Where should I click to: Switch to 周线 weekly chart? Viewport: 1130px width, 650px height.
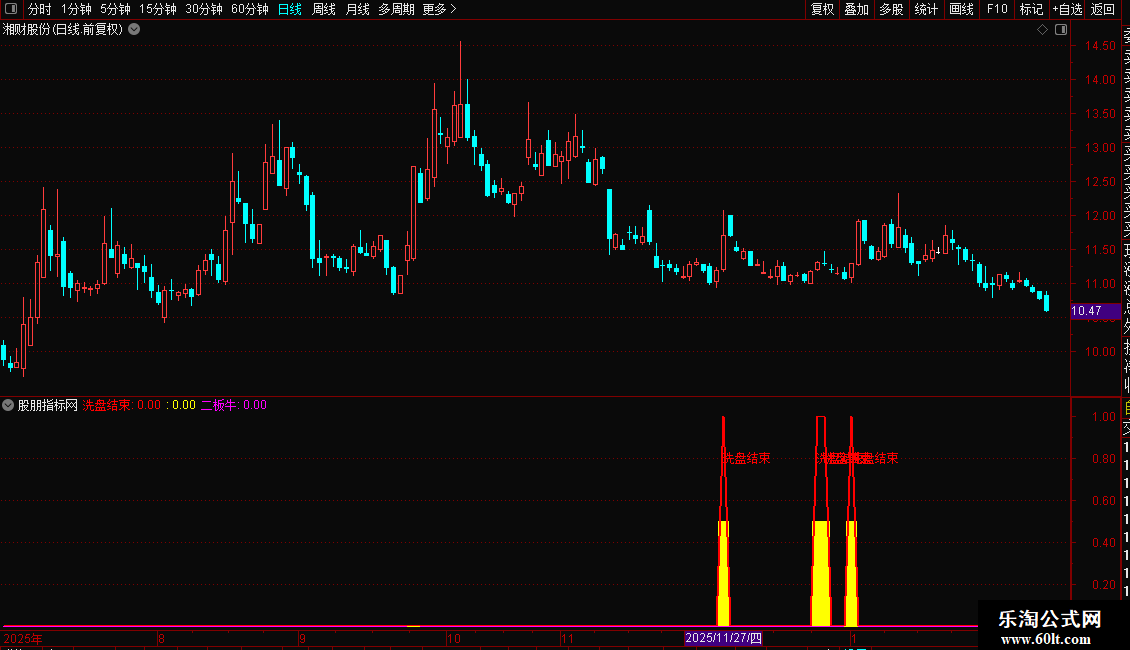[x=324, y=9]
